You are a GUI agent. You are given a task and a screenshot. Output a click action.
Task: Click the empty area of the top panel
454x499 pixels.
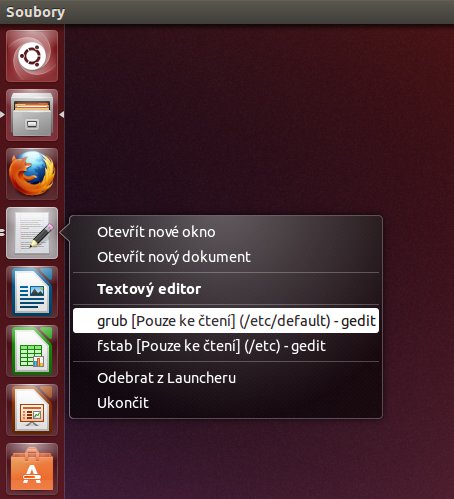(260, 12)
